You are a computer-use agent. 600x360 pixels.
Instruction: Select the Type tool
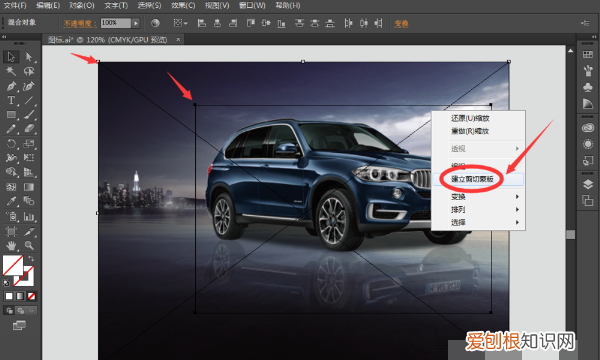(x=11, y=100)
